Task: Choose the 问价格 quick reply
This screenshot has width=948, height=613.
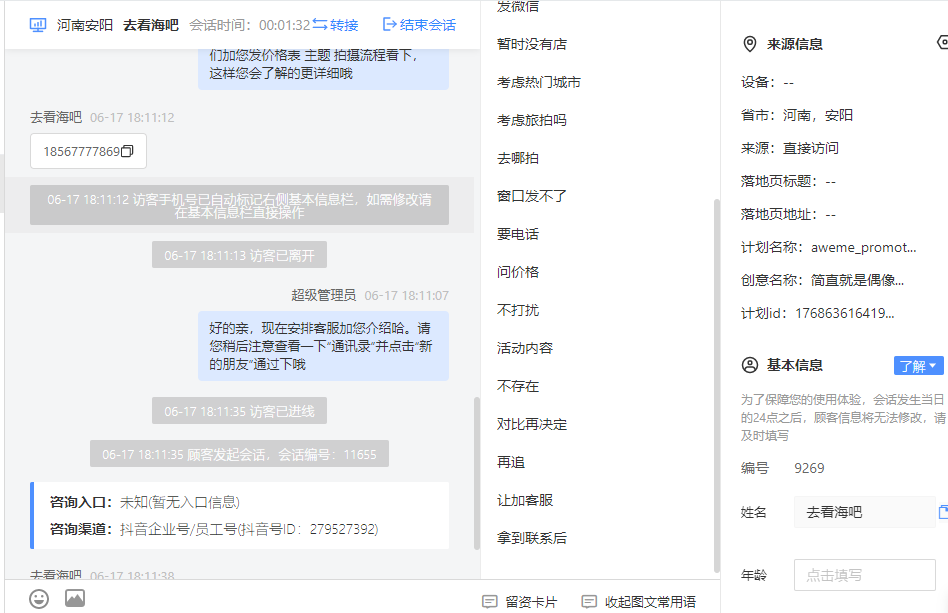Action: point(518,272)
